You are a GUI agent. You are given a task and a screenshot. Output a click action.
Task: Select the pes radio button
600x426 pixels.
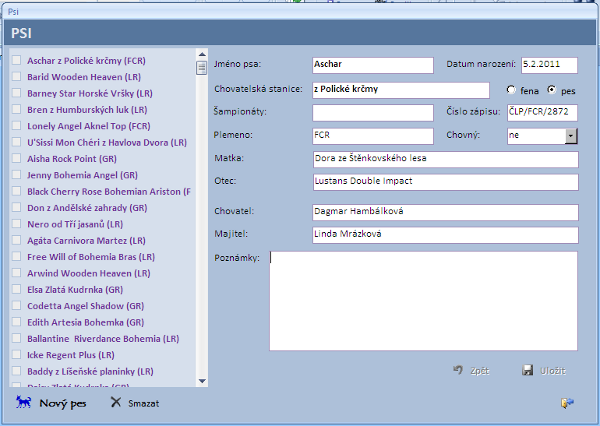[551, 90]
